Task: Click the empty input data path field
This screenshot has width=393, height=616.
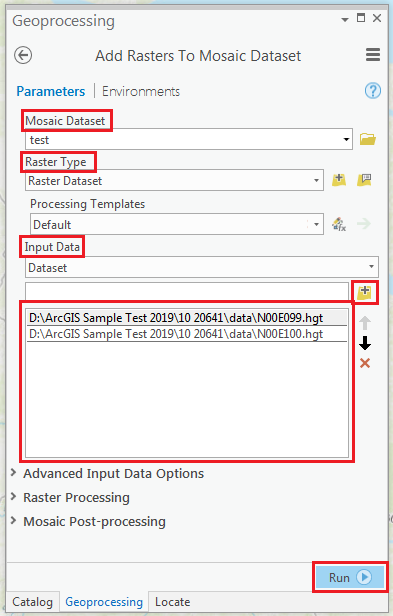Action: pyautogui.click(x=187, y=292)
